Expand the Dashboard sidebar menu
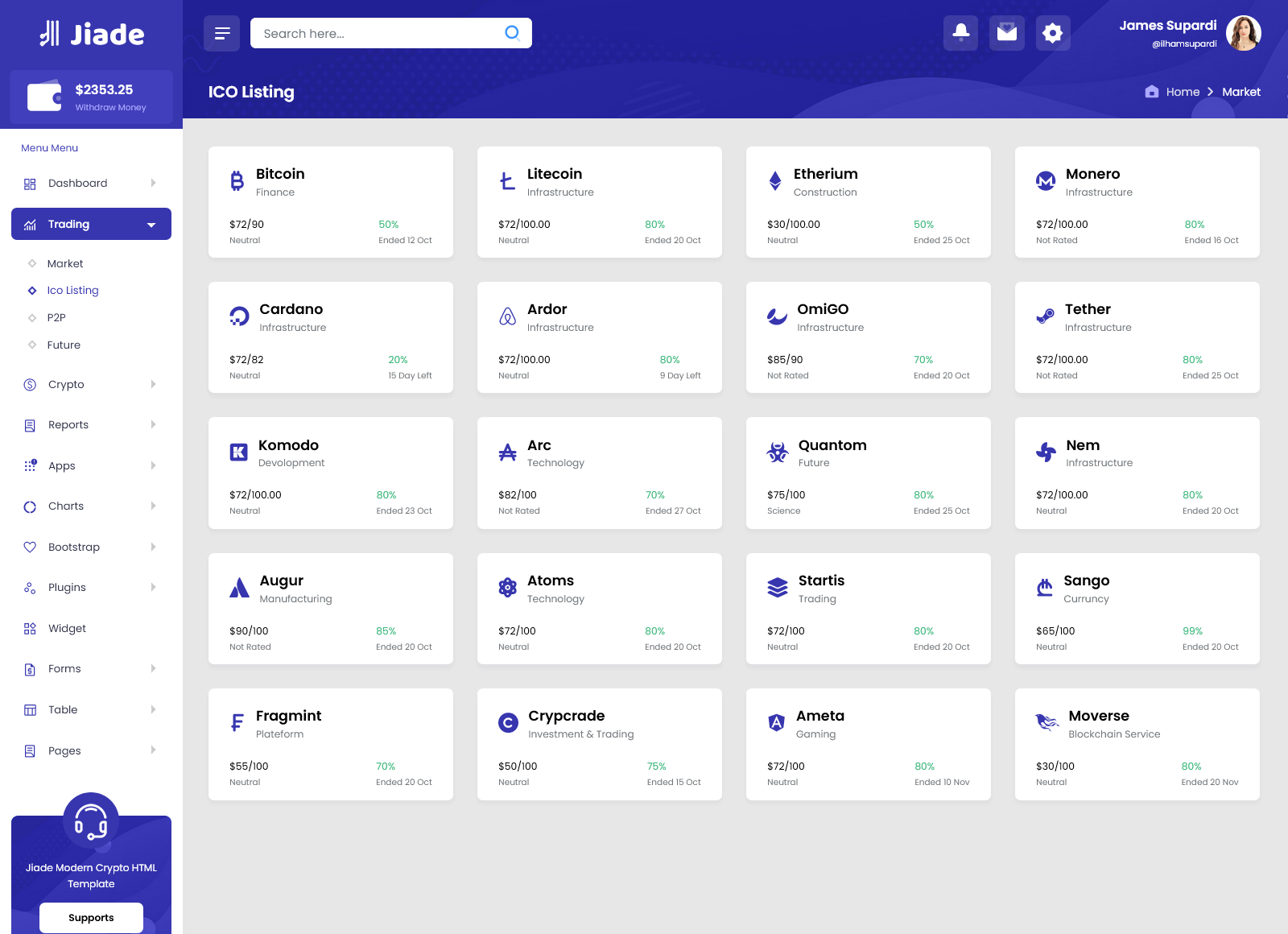Viewport: 1288px width, 934px height. (x=91, y=184)
